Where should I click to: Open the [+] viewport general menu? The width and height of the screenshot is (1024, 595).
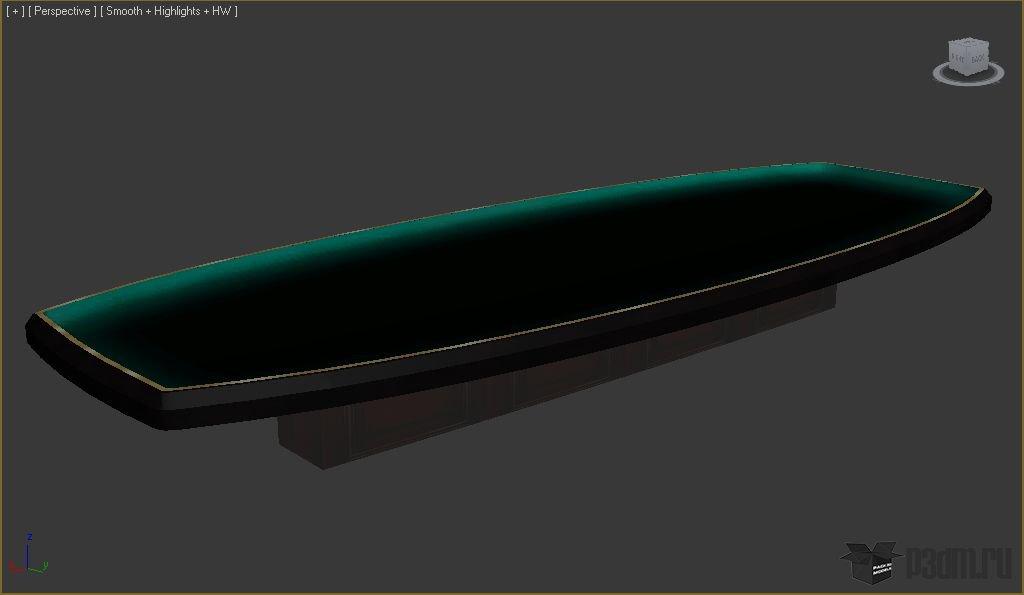click(x=15, y=11)
